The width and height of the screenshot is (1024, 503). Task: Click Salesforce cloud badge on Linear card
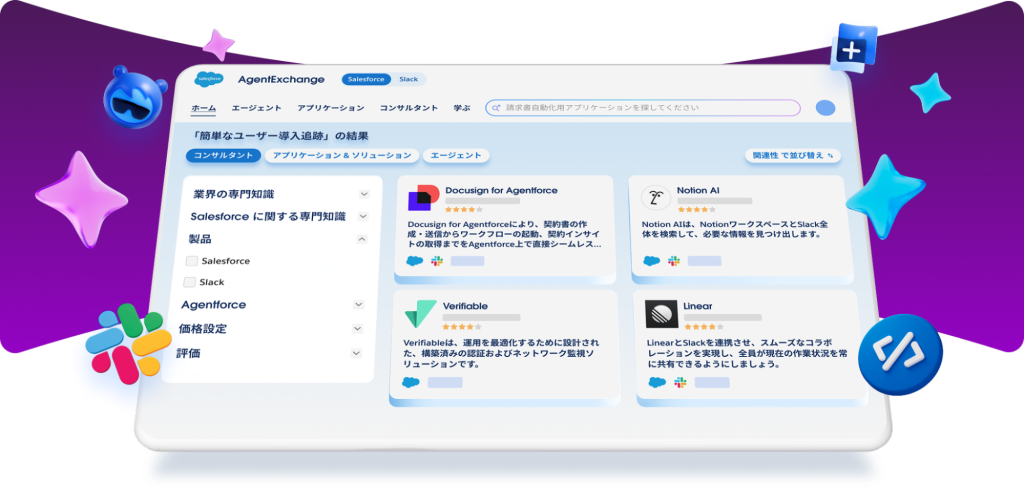(657, 383)
